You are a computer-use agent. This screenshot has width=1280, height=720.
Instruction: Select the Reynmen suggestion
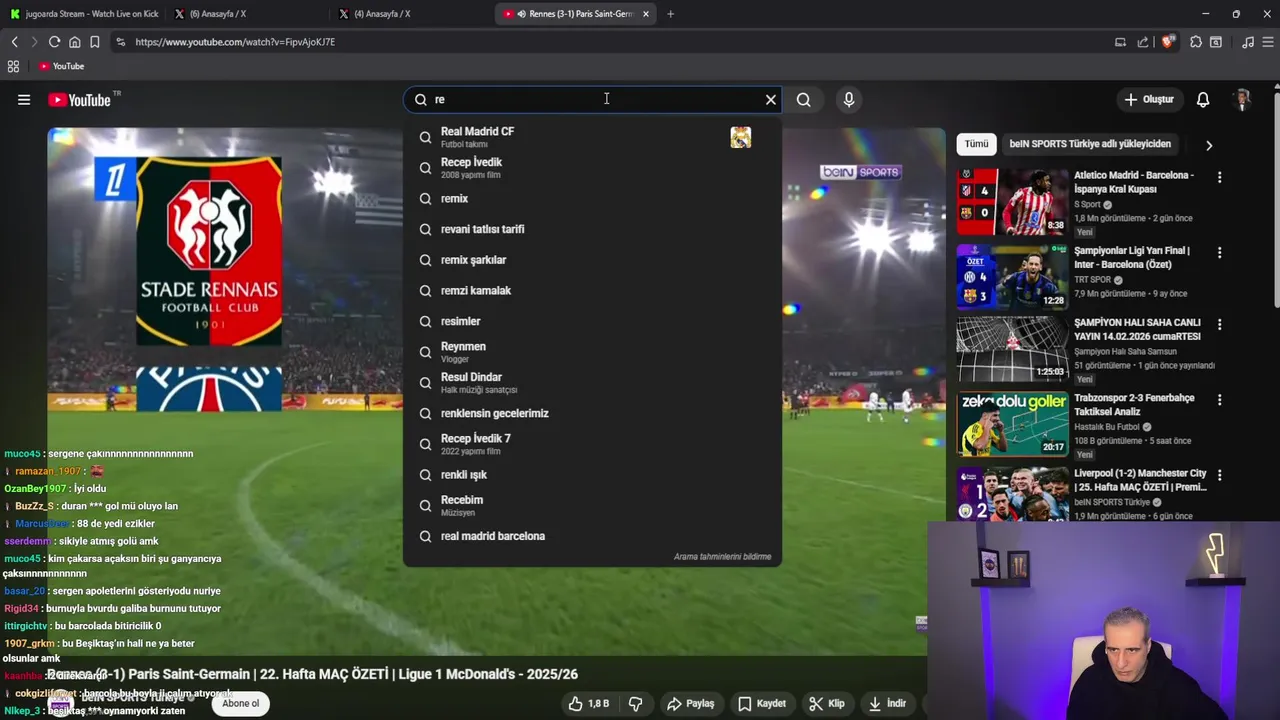592,352
